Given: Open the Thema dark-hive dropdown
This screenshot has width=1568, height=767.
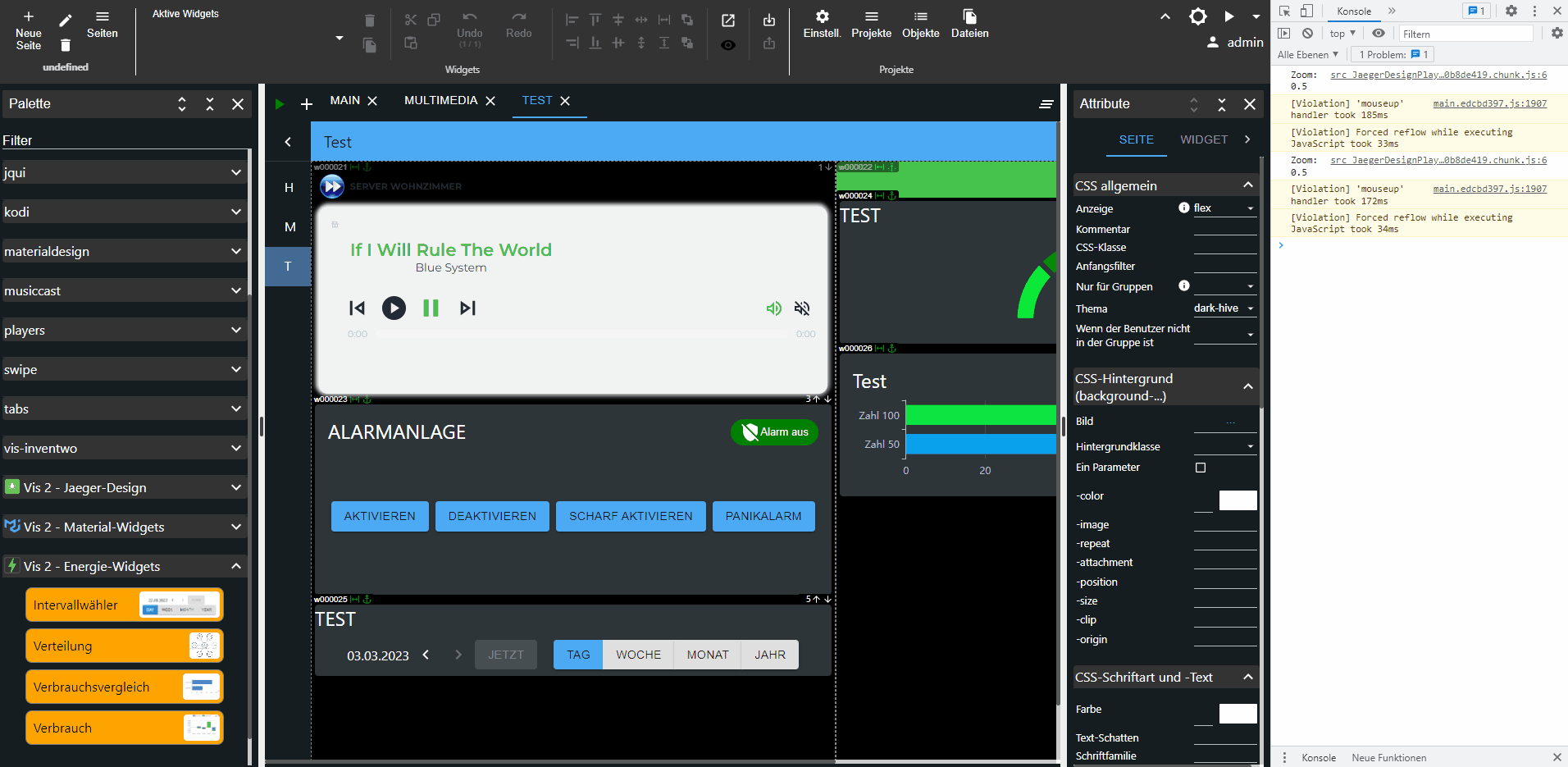Looking at the screenshot, I should point(1224,308).
